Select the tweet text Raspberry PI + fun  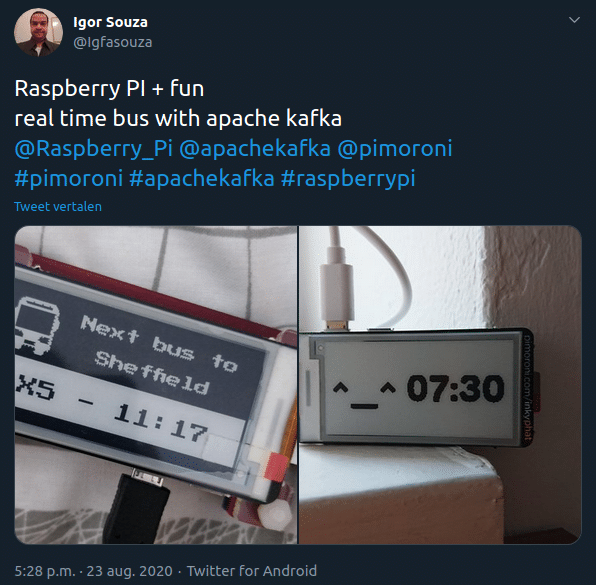point(109,89)
